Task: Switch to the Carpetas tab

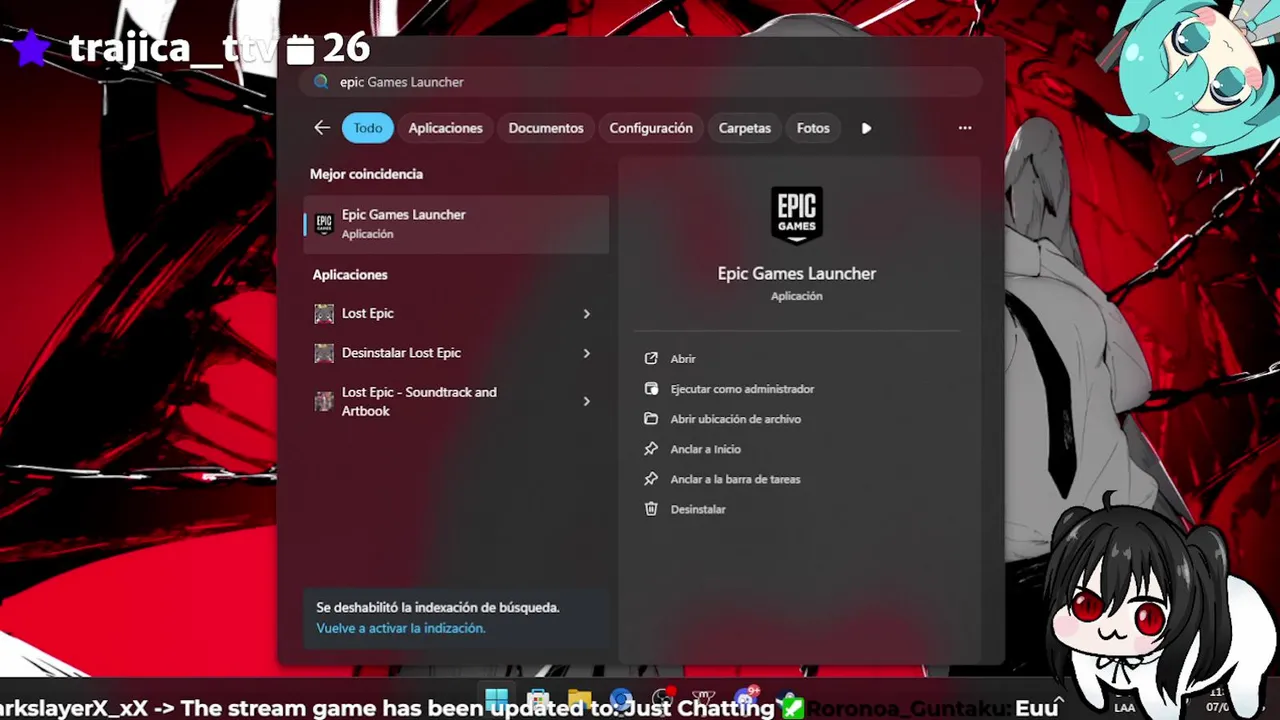Action: pyautogui.click(x=745, y=128)
